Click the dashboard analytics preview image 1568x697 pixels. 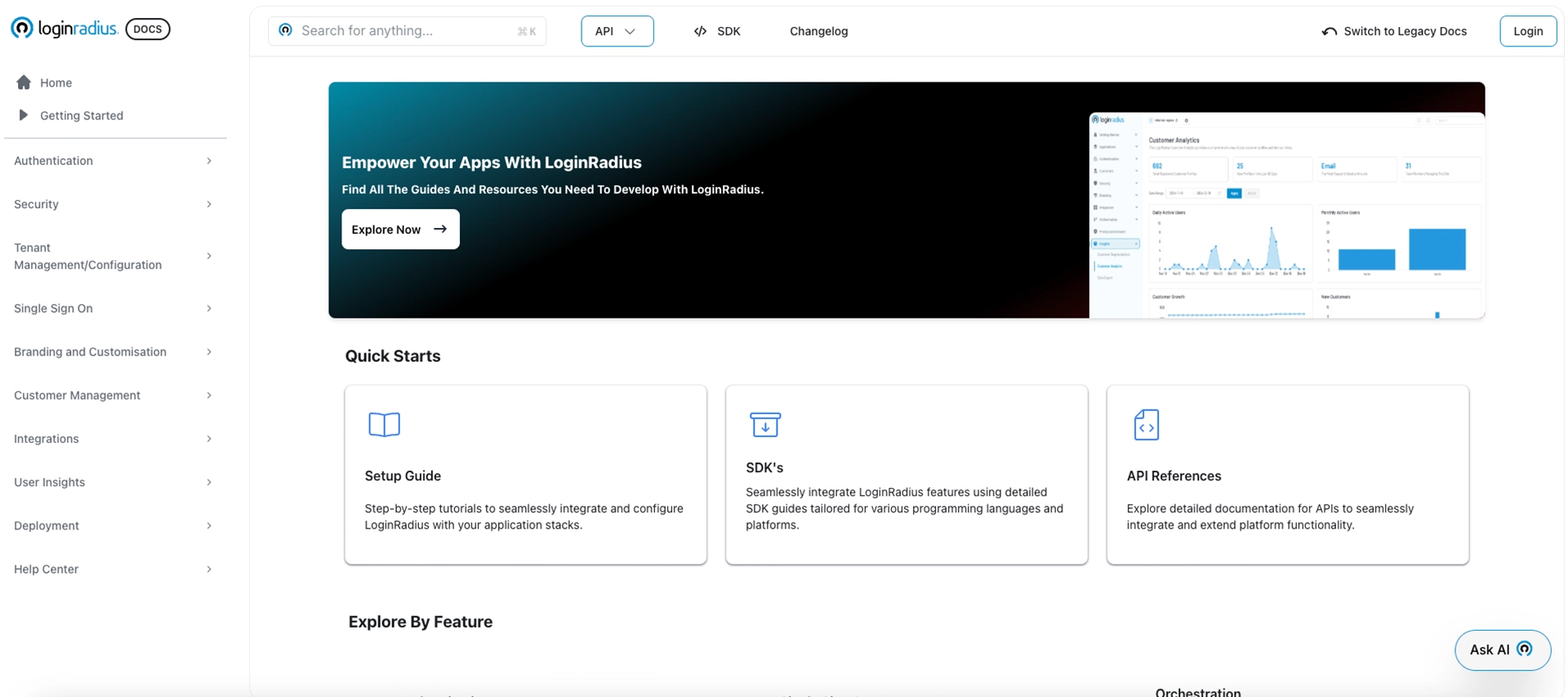1287,215
